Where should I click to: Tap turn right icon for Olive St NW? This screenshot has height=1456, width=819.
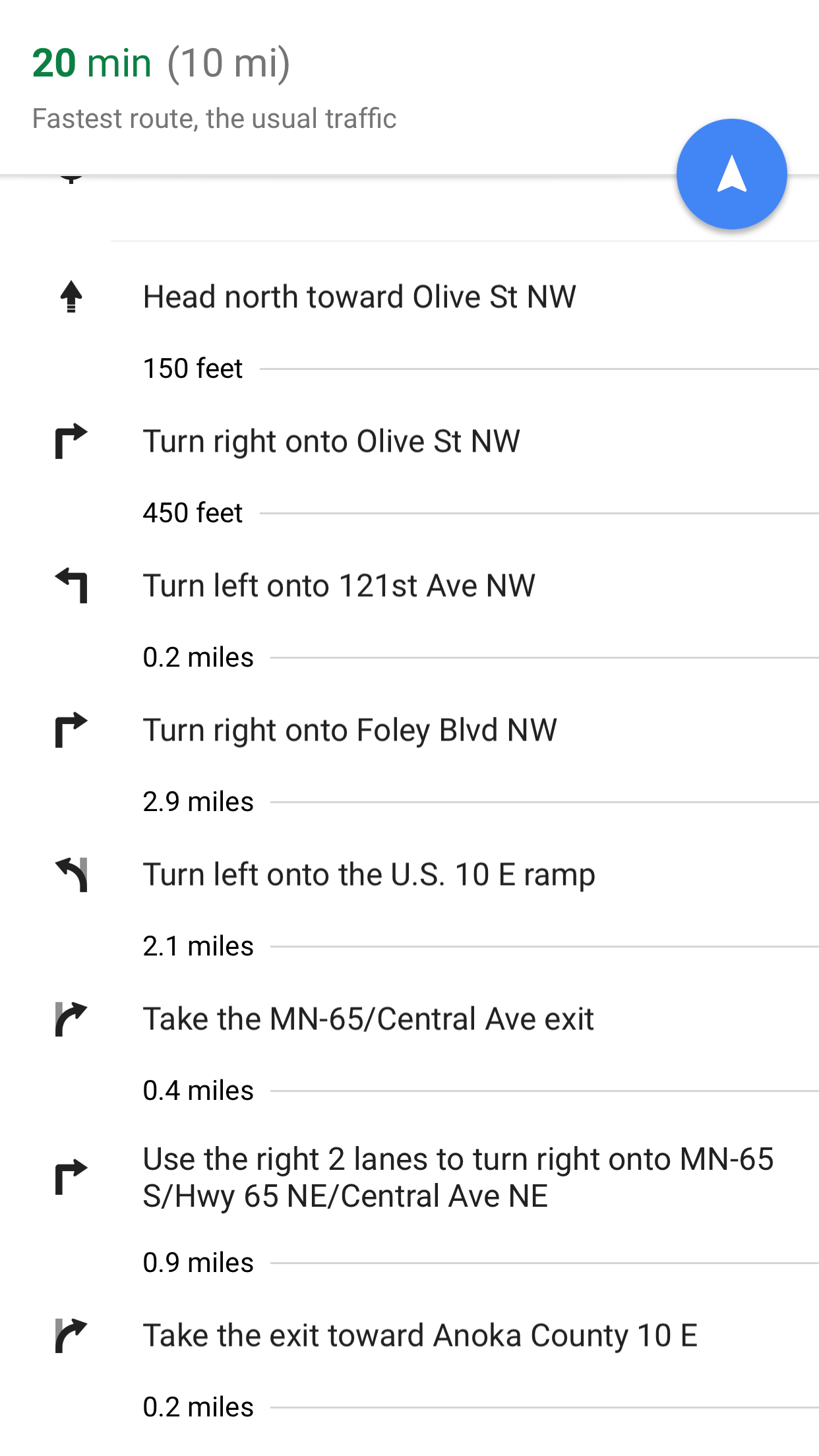pyautogui.click(x=71, y=441)
